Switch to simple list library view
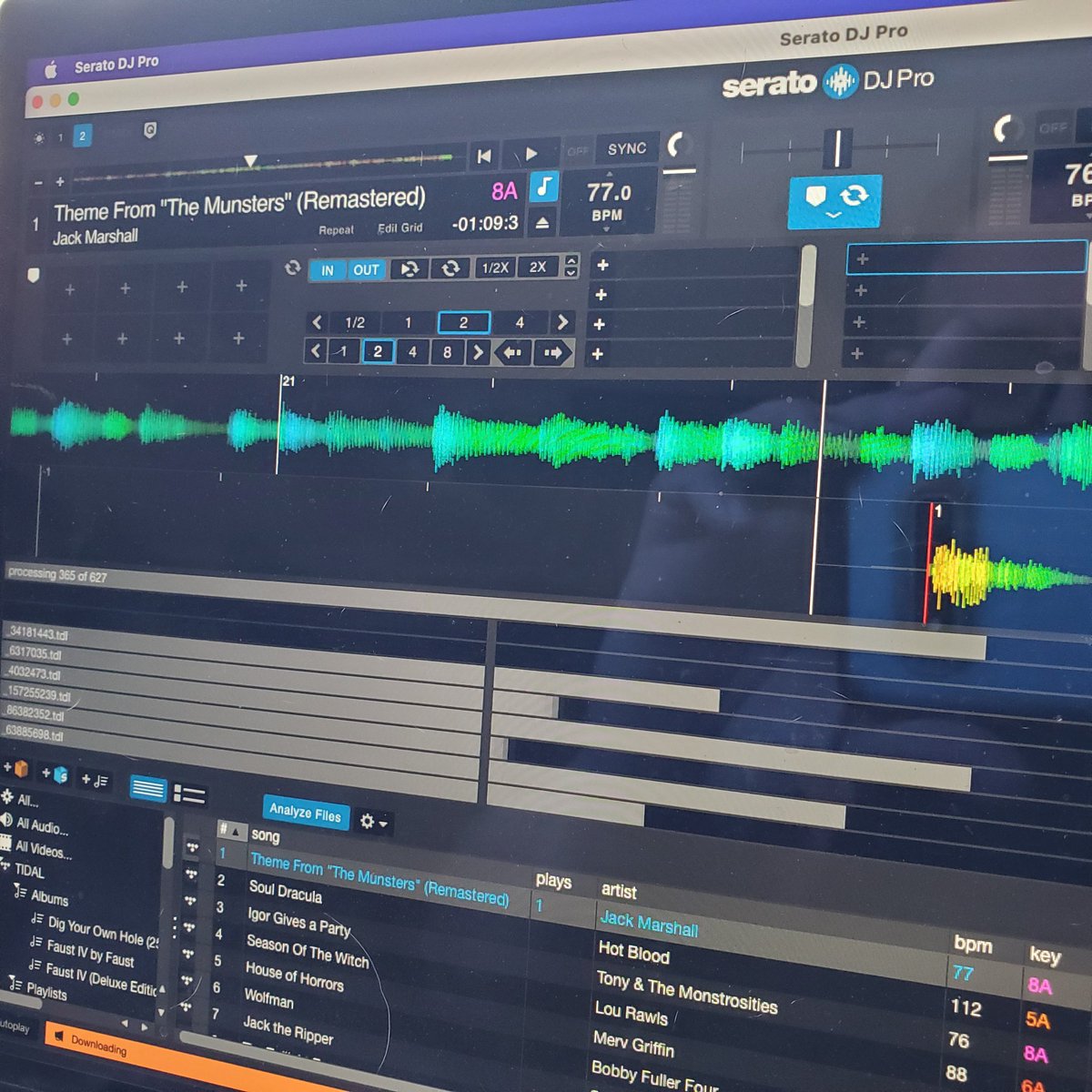 click(x=147, y=789)
